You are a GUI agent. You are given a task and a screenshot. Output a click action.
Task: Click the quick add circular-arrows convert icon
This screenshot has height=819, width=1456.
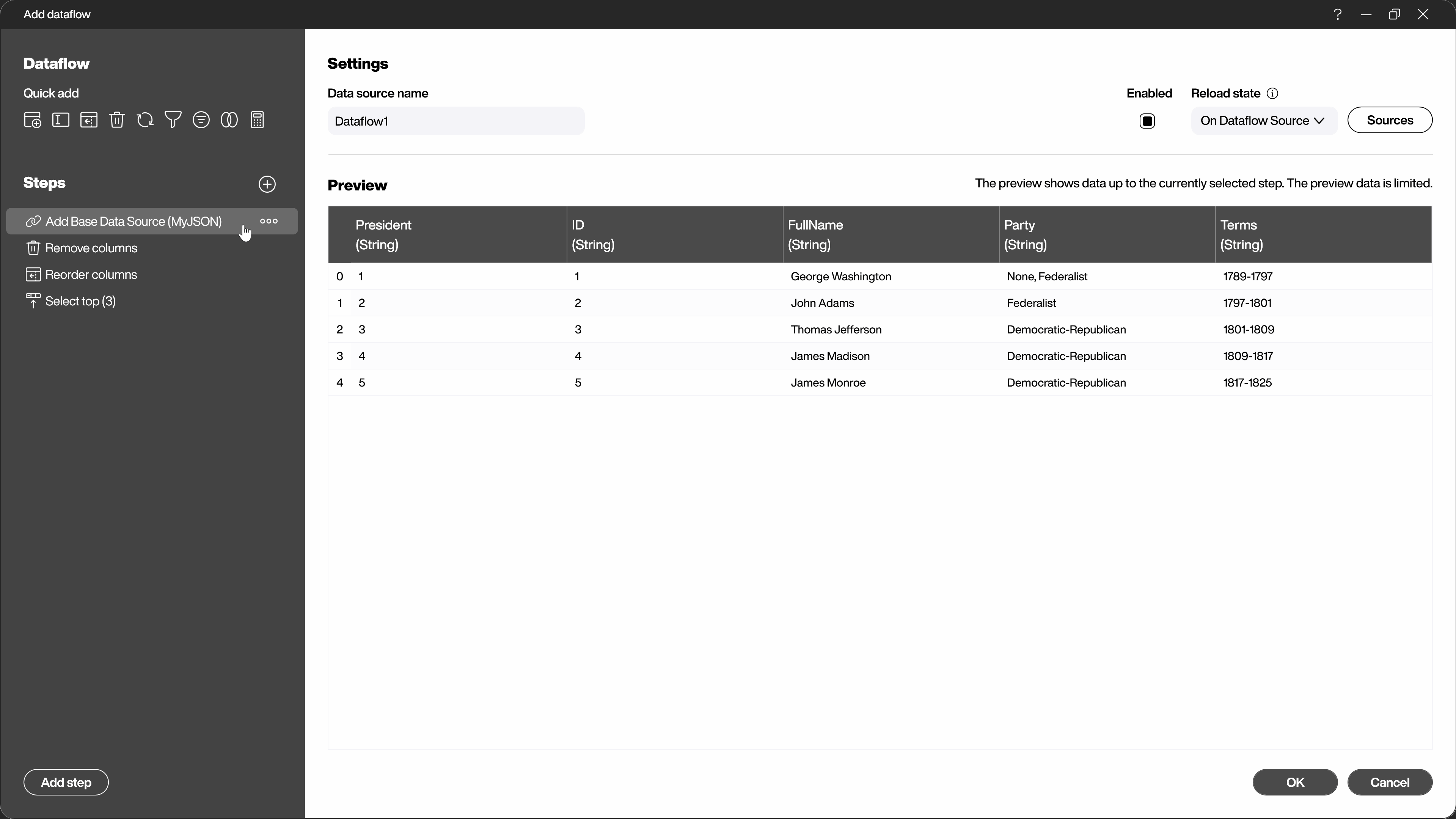pos(145,120)
